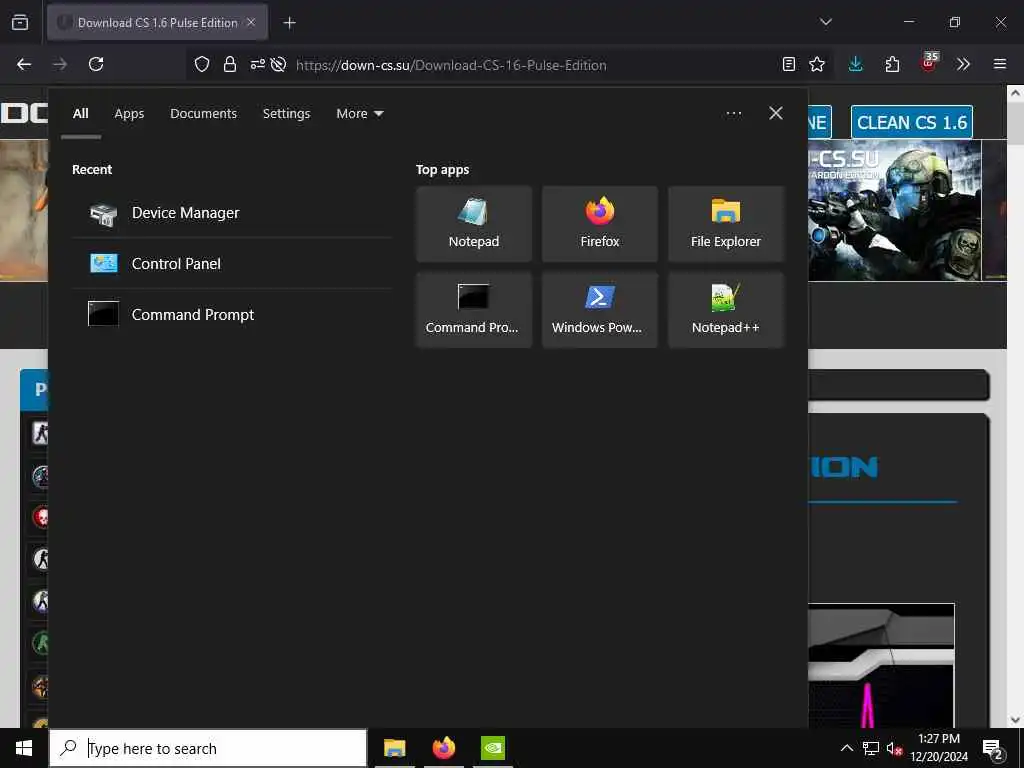
Task: Open the Windows Start menu
Action: (x=24, y=748)
